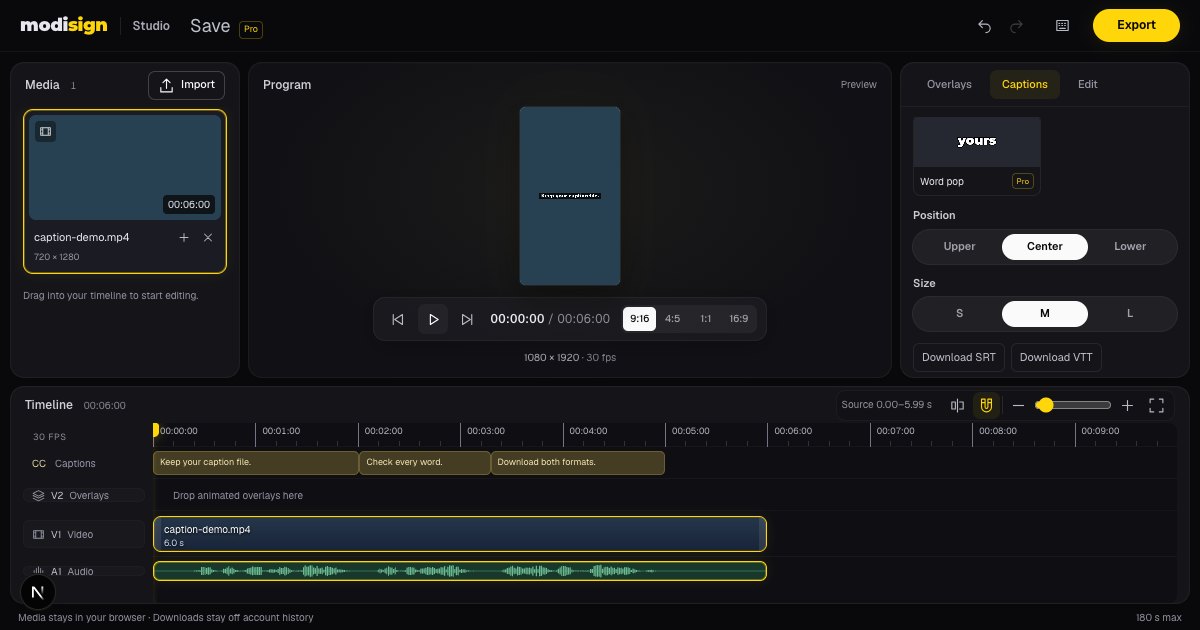Screen dimensions: 1200x630
Task: Click the Pro badge on Word pop
Action: 1022,182
